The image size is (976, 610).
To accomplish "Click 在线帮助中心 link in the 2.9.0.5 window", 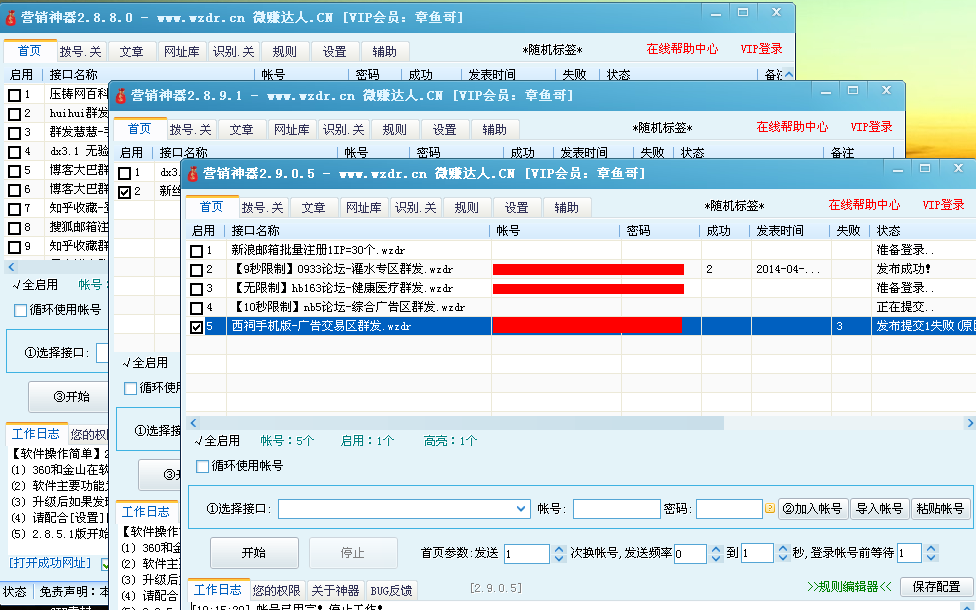I will (x=864, y=205).
